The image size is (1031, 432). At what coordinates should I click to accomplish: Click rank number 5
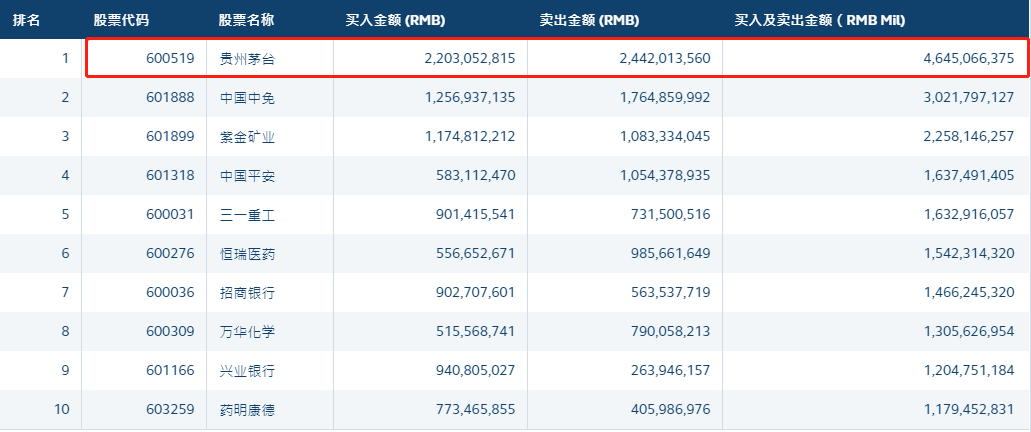click(65, 214)
